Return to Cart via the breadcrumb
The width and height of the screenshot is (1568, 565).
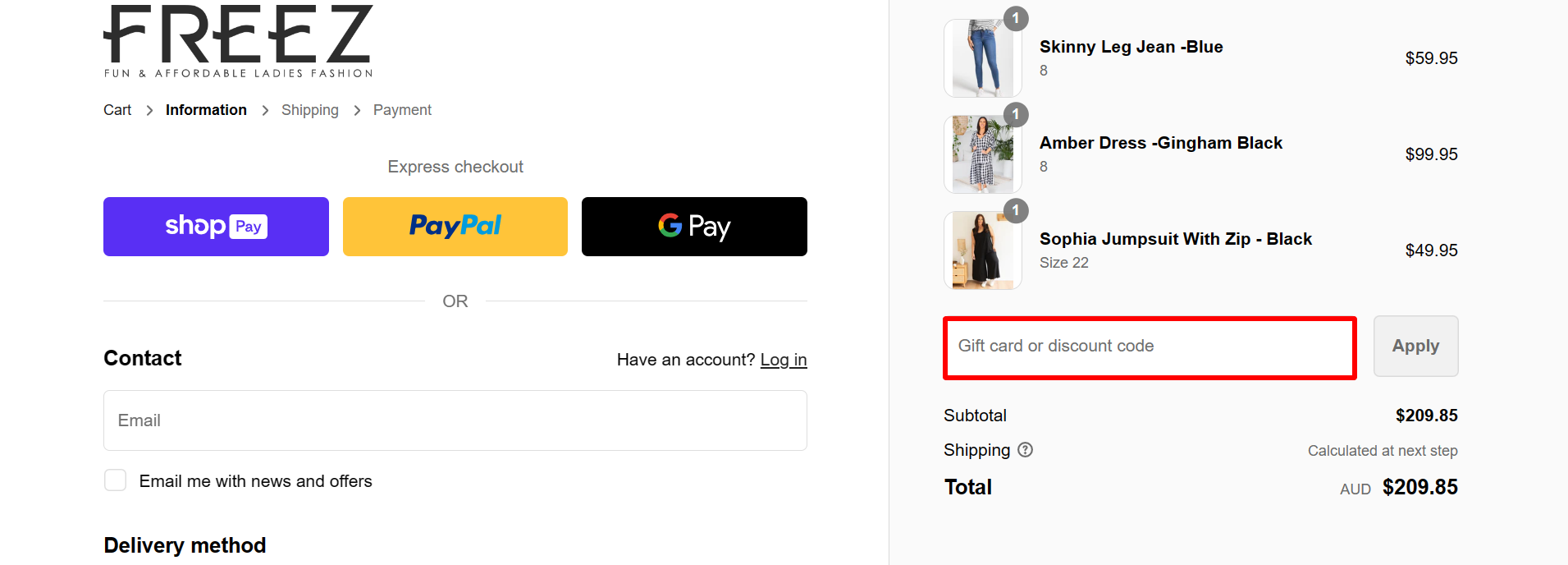[117, 109]
